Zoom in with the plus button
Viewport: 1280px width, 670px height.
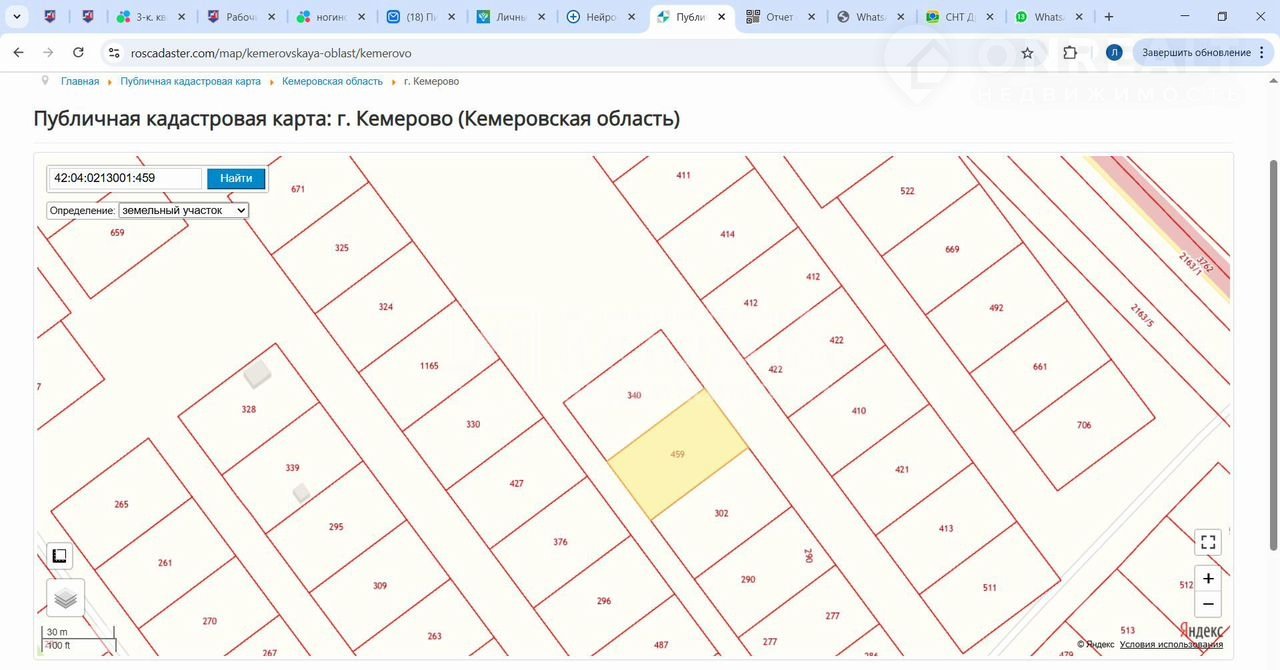[x=1208, y=579]
